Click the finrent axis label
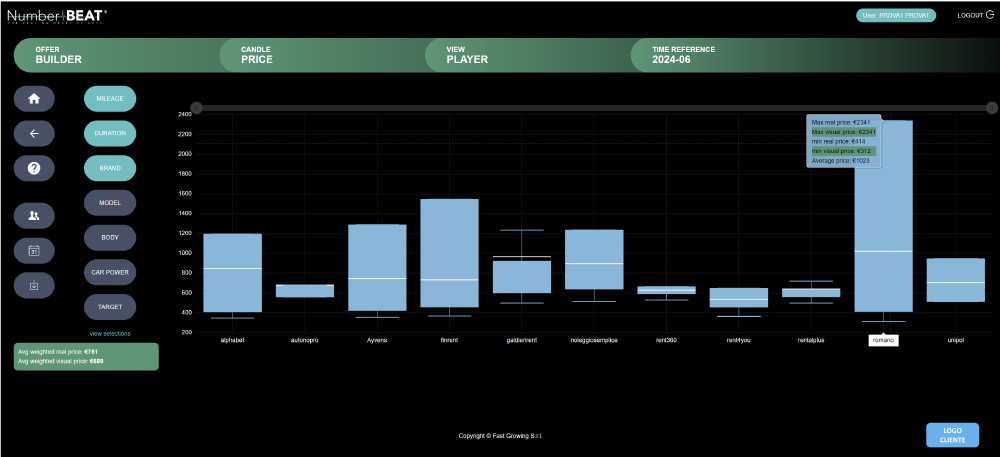The width and height of the screenshot is (1000, 457). tap(450, 340)
